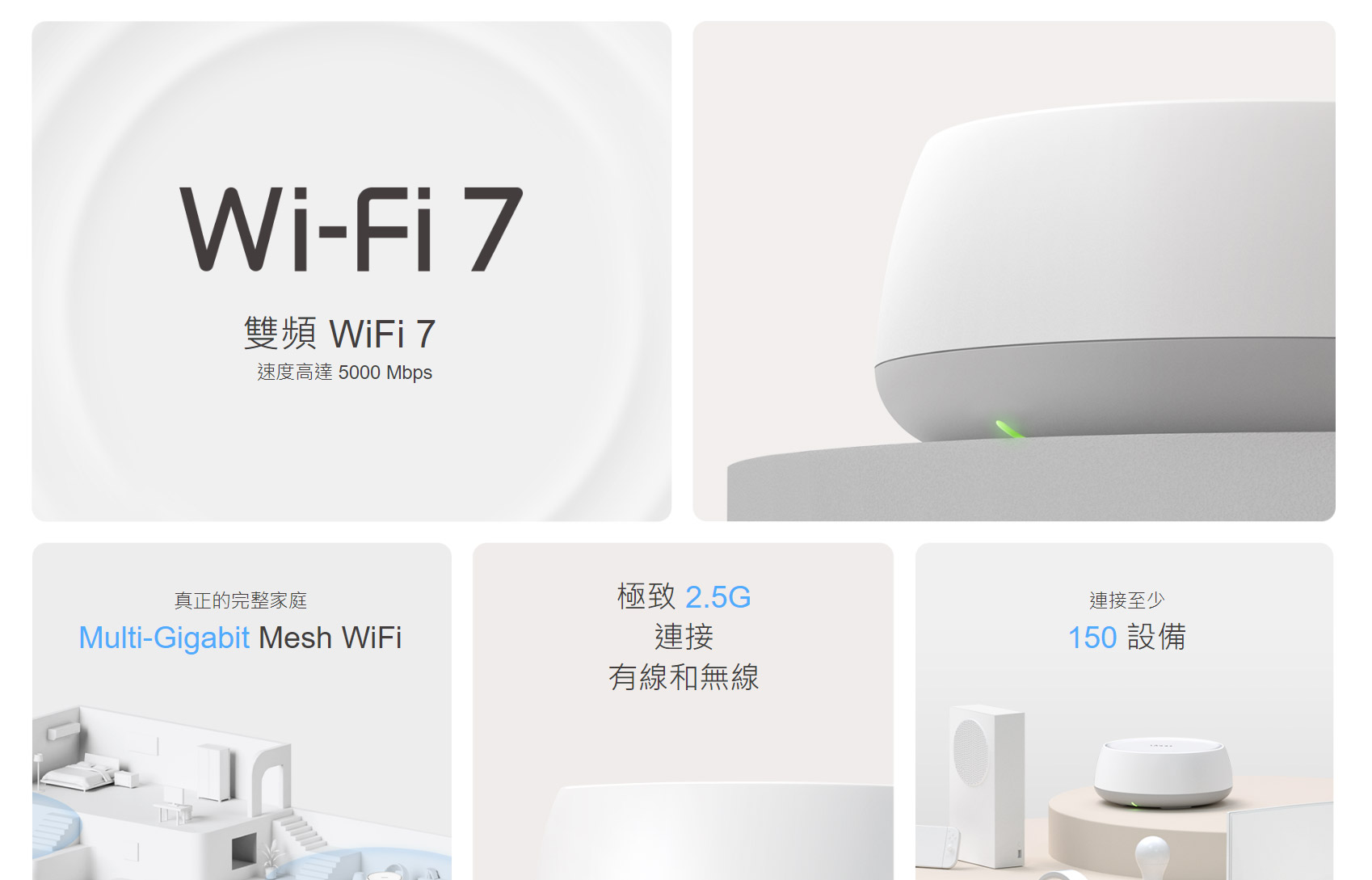Open the router top image in middle card
The height and width of the screenshot is (880, 1372).
pos(717,831)
